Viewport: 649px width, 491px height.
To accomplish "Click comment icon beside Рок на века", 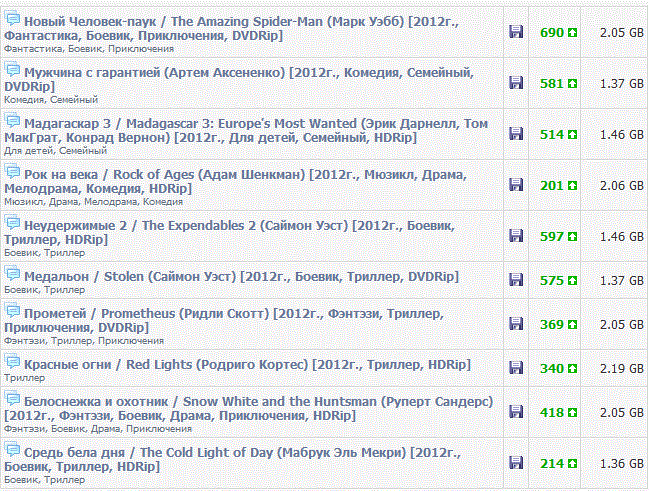I will coord(12,171).
